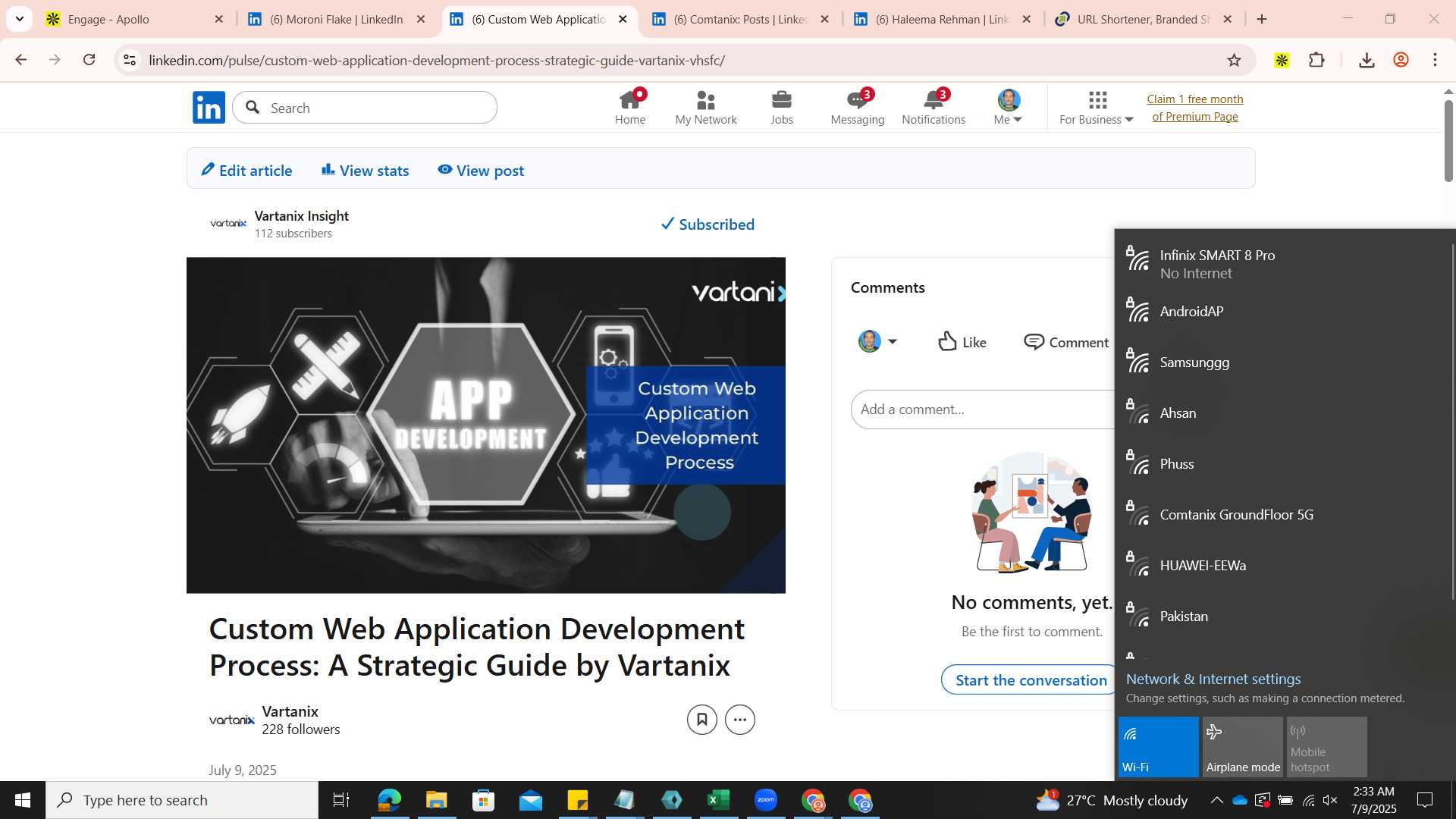Toggle Mobile hotspot tile

(x=1326, y=747)
